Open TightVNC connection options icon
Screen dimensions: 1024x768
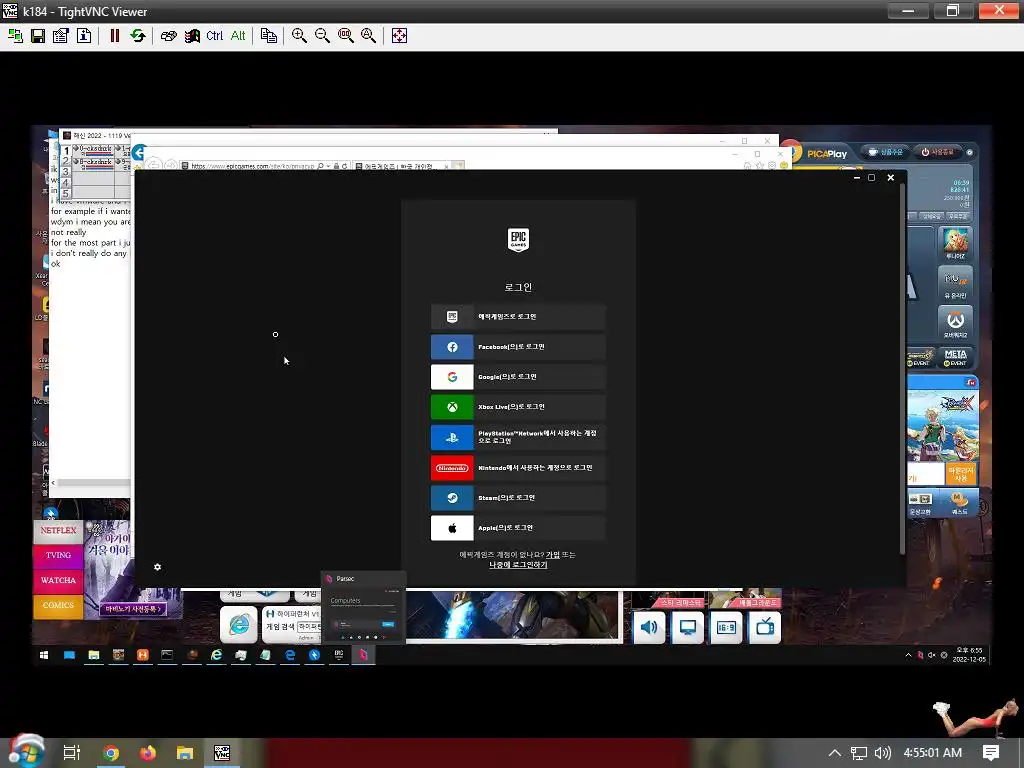point(61,36)
